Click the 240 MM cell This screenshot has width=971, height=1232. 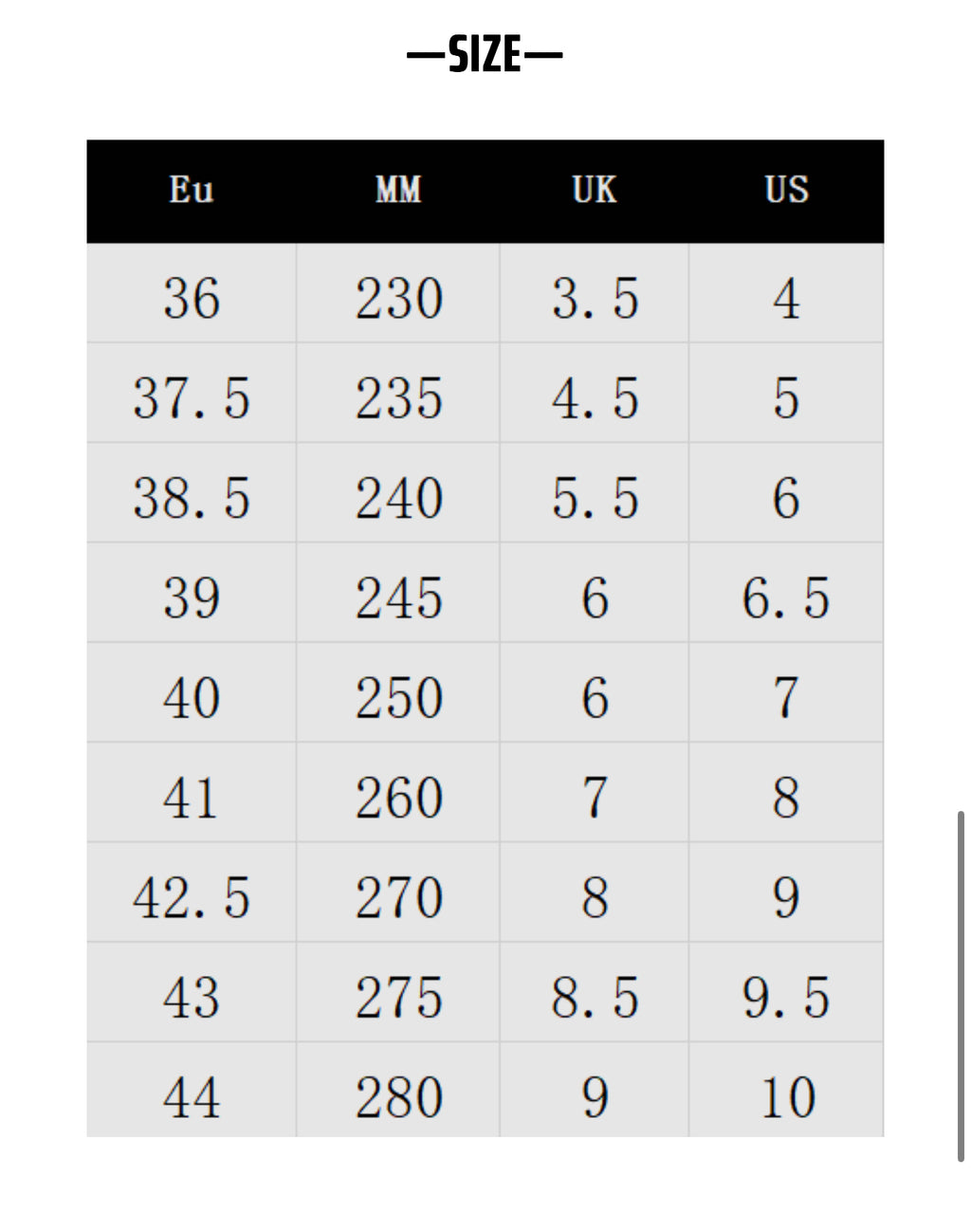[398, 498]
